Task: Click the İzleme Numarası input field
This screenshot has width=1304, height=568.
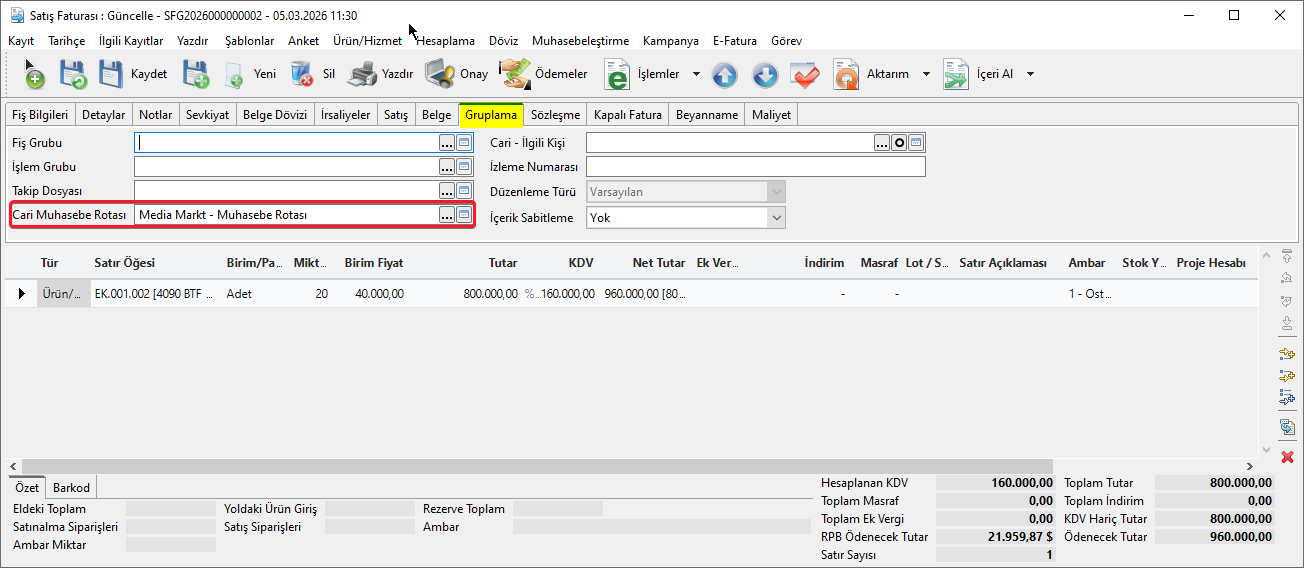Action: 755,167
